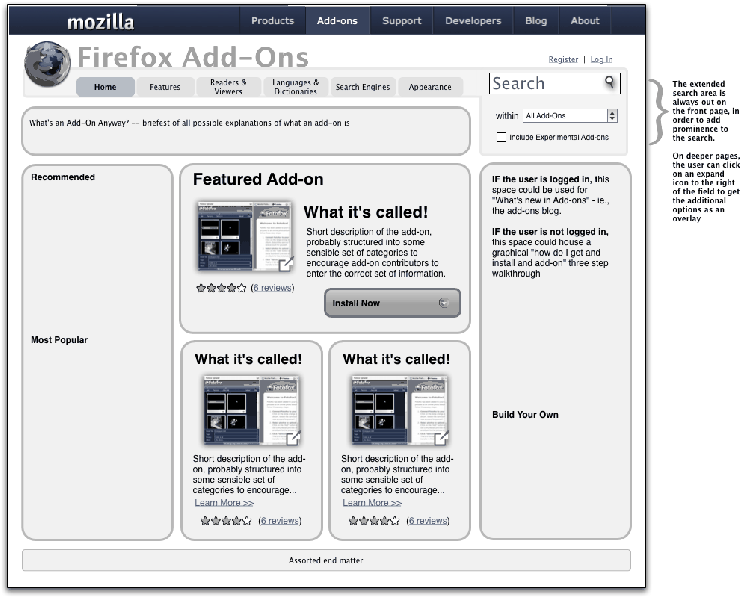The width and height of the screenshot is (746, 599).
Task: Open the Readers & Viewers tab
Action: [228, 87]
